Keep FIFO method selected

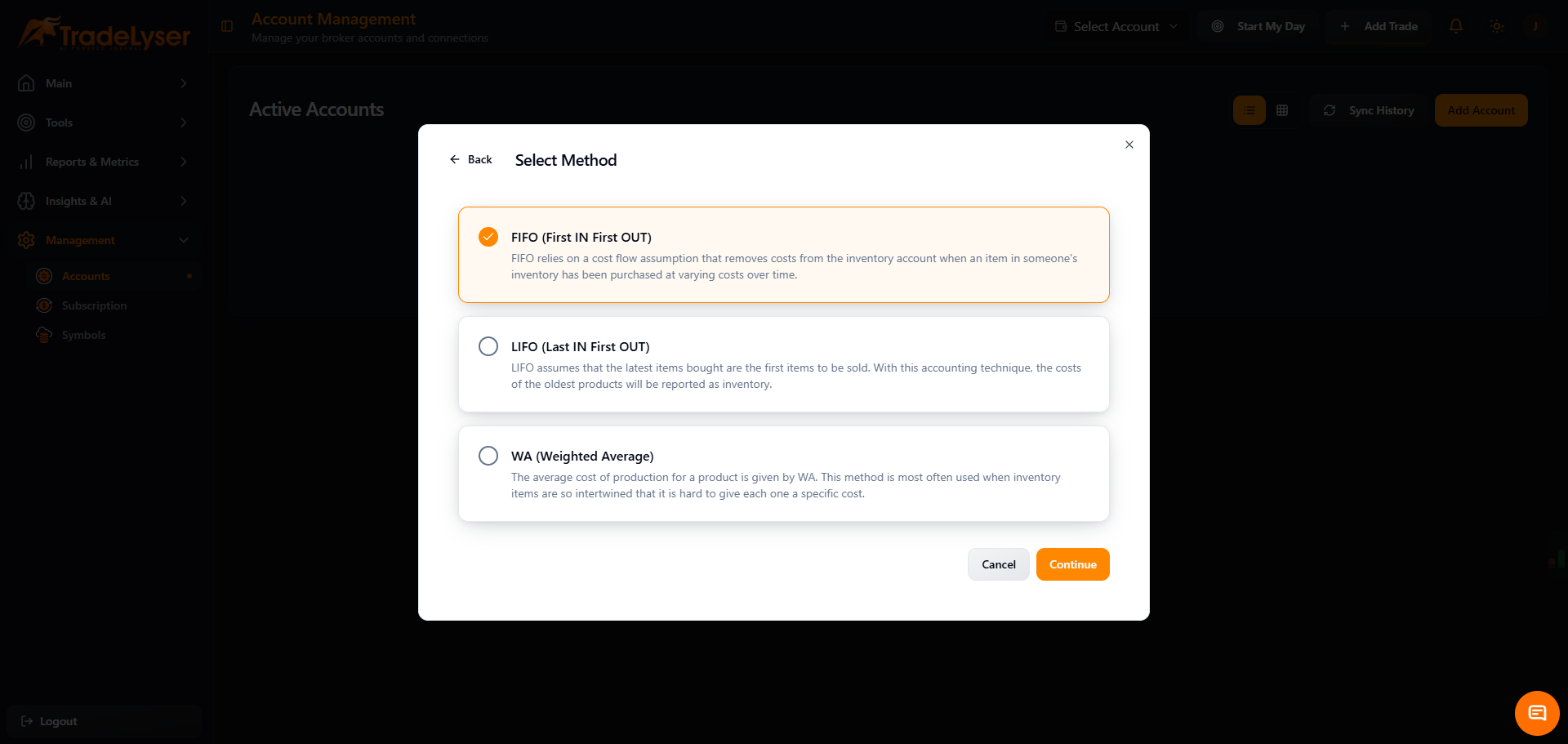point(488,237)
